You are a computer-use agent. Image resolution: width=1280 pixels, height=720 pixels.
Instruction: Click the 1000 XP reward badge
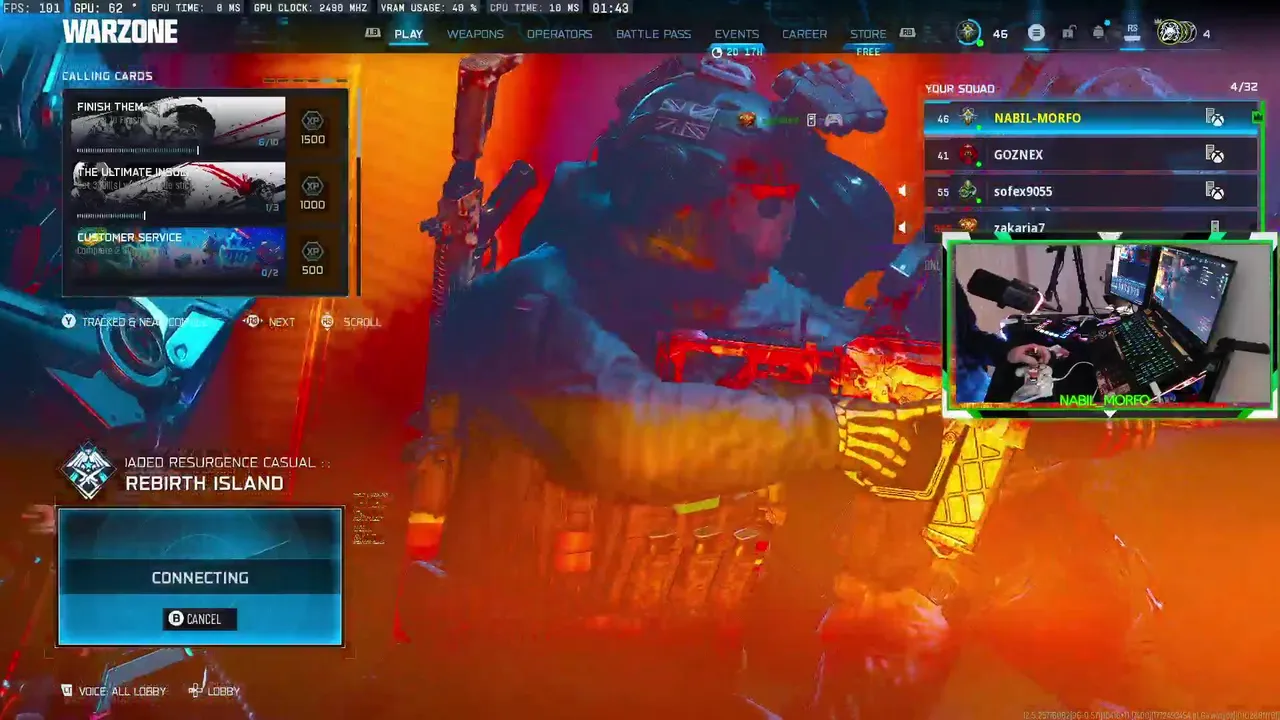click(x=312, y=192)
